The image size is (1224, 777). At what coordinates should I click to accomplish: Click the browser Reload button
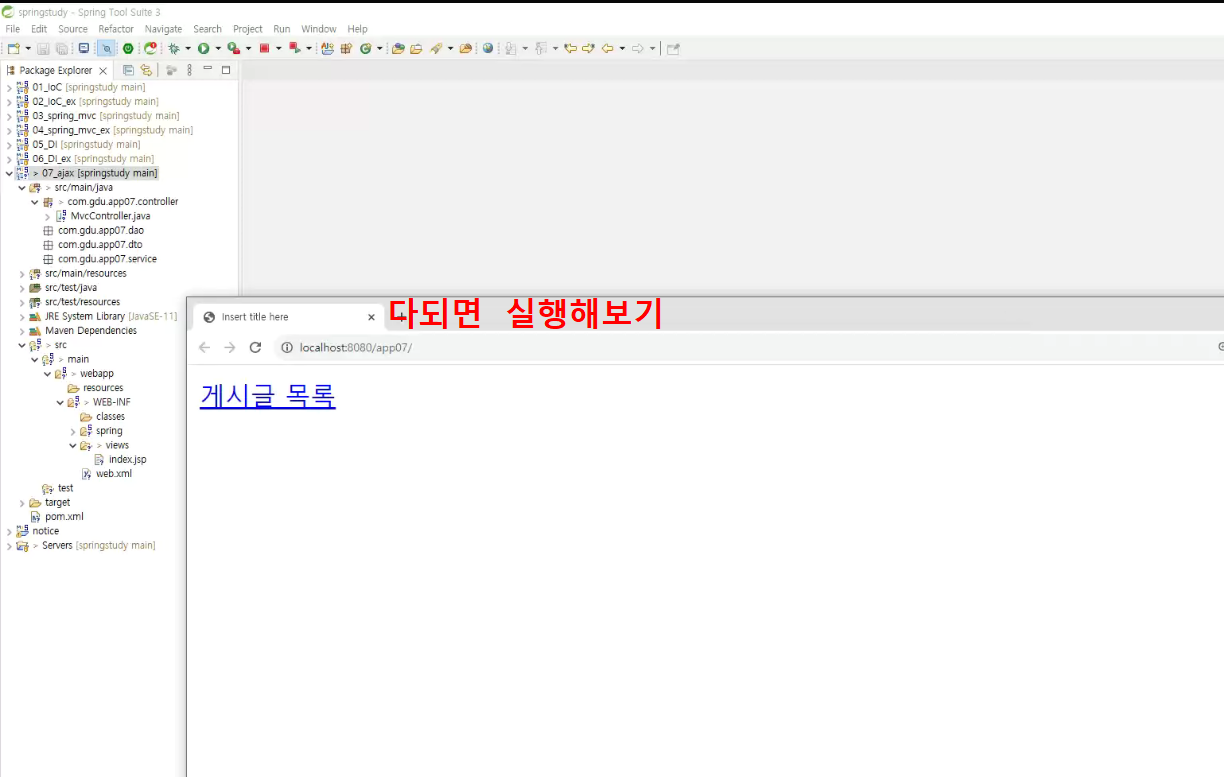click(x=255, y=347)
